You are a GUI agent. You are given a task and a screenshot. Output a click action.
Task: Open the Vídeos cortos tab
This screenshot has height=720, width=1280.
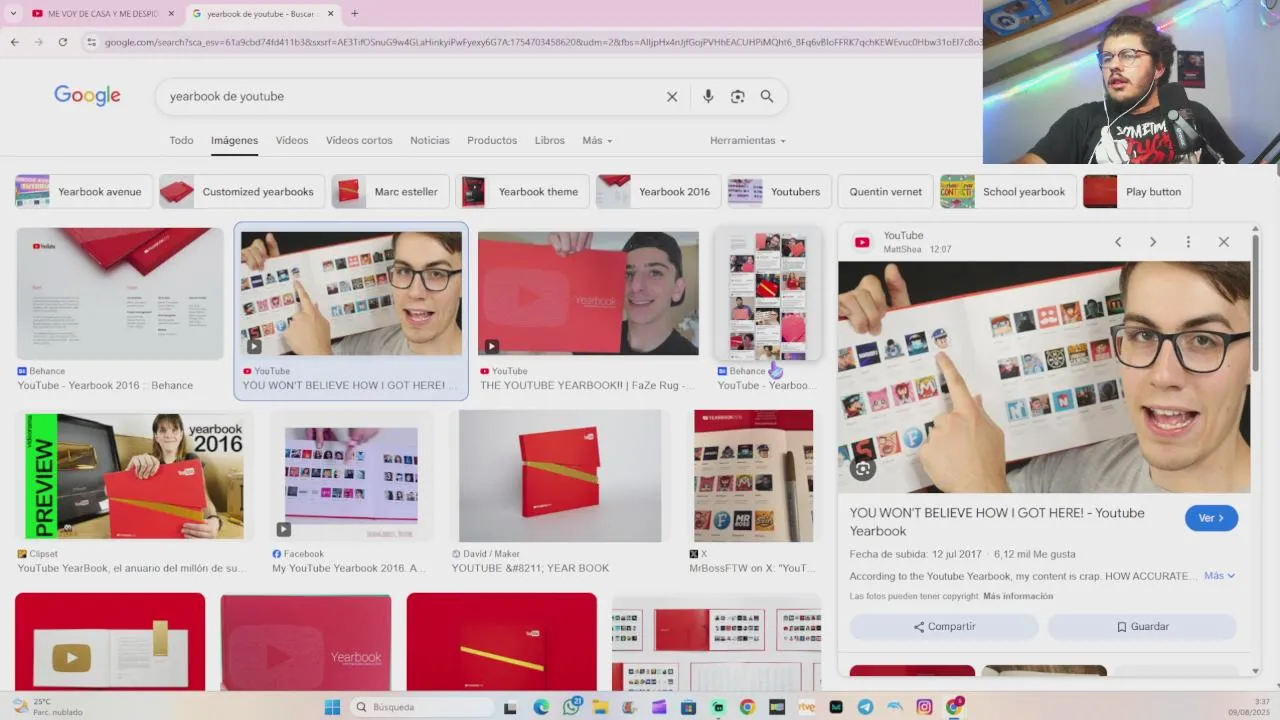(x=359, y=141)
